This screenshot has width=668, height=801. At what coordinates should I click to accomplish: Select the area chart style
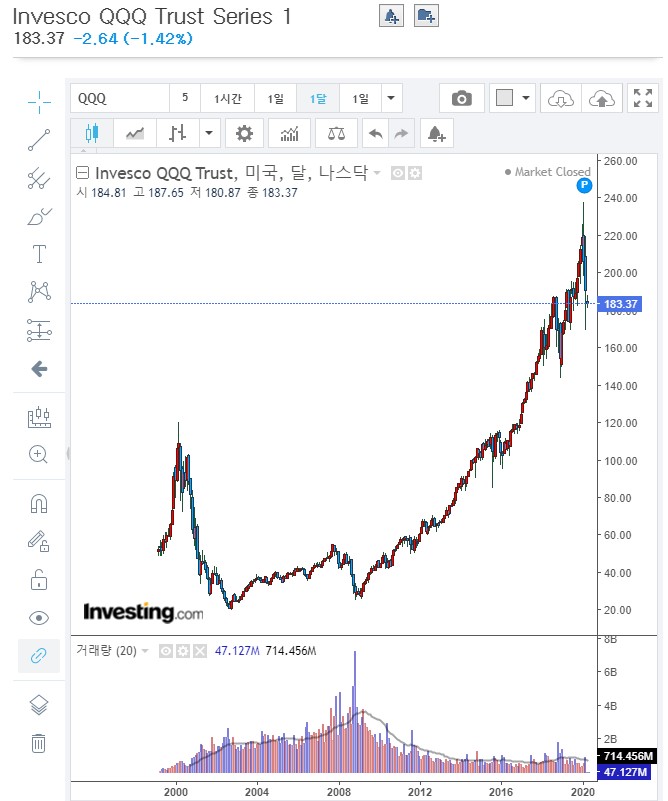click(x=135, y=133)
